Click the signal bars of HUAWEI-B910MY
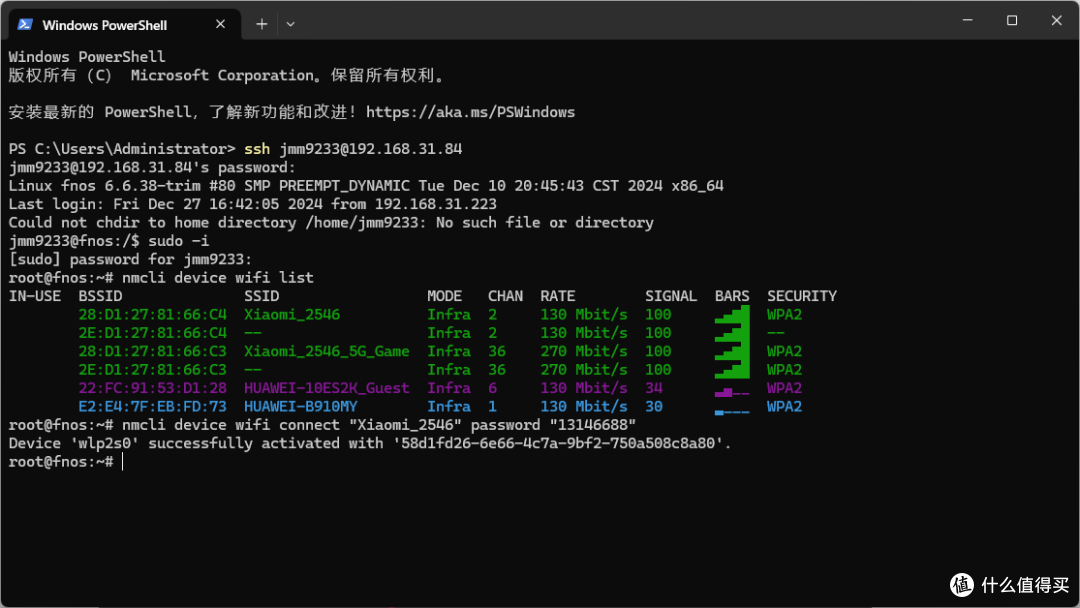 [x=732, y=412]
